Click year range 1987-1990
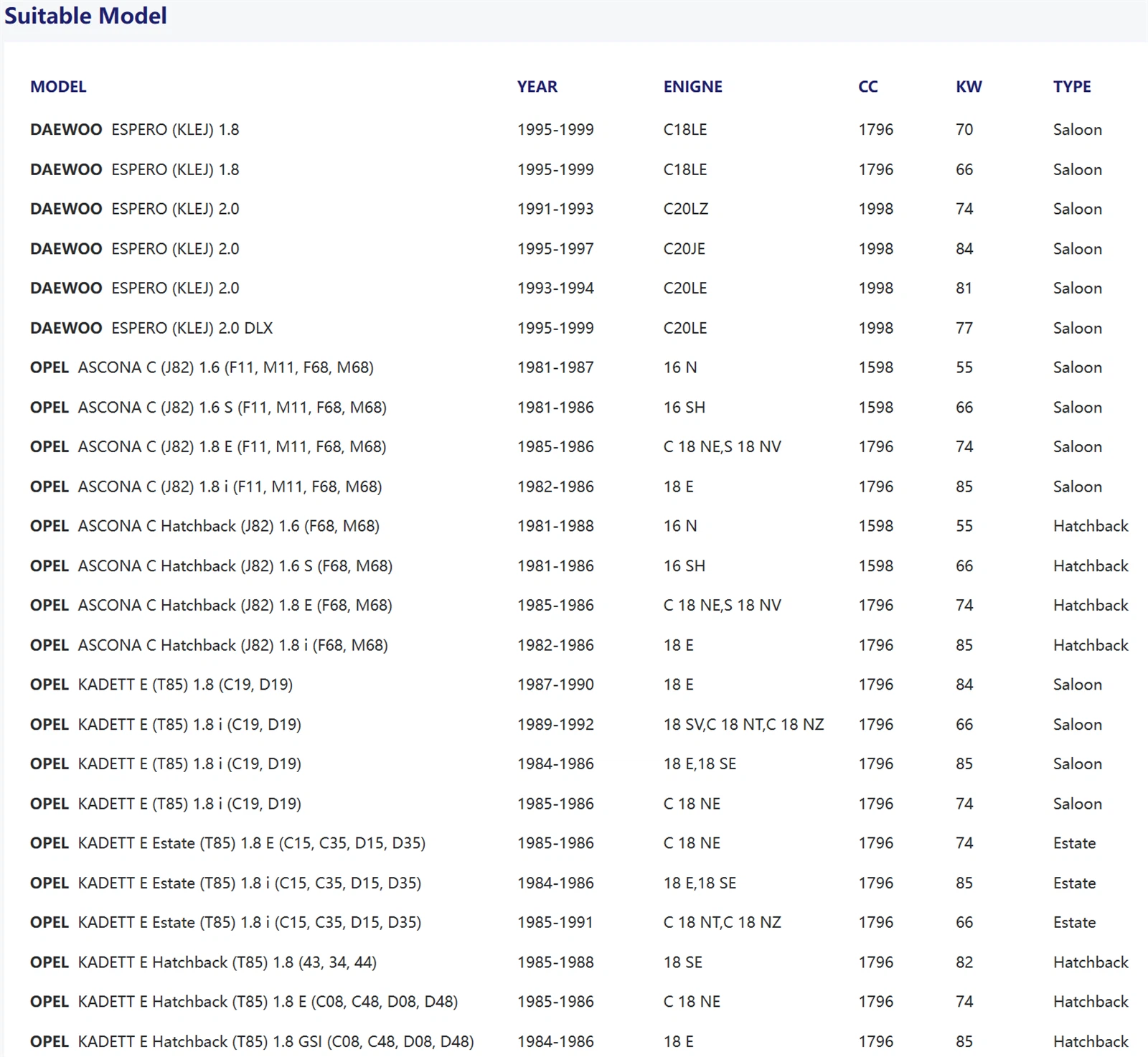Image resolution: width=1148 pixels, height=1057 pixels. 555,685
